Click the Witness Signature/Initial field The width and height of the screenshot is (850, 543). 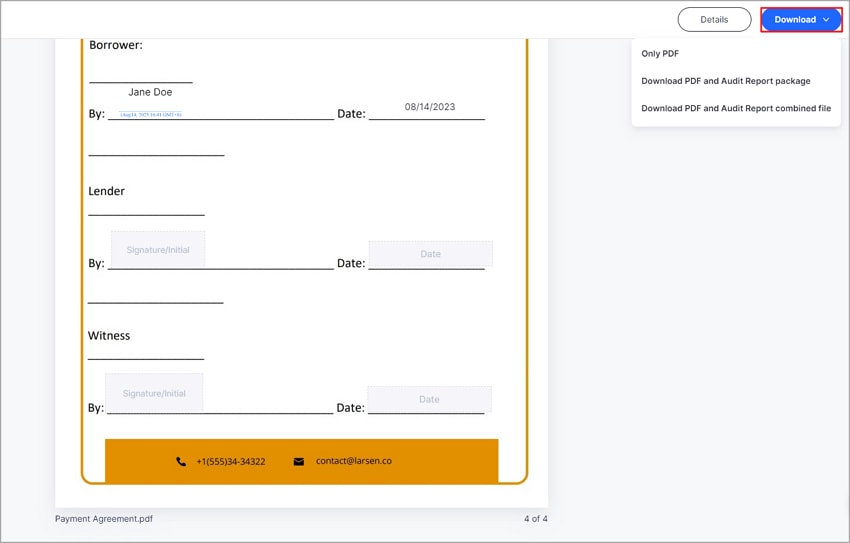(154, 392)
